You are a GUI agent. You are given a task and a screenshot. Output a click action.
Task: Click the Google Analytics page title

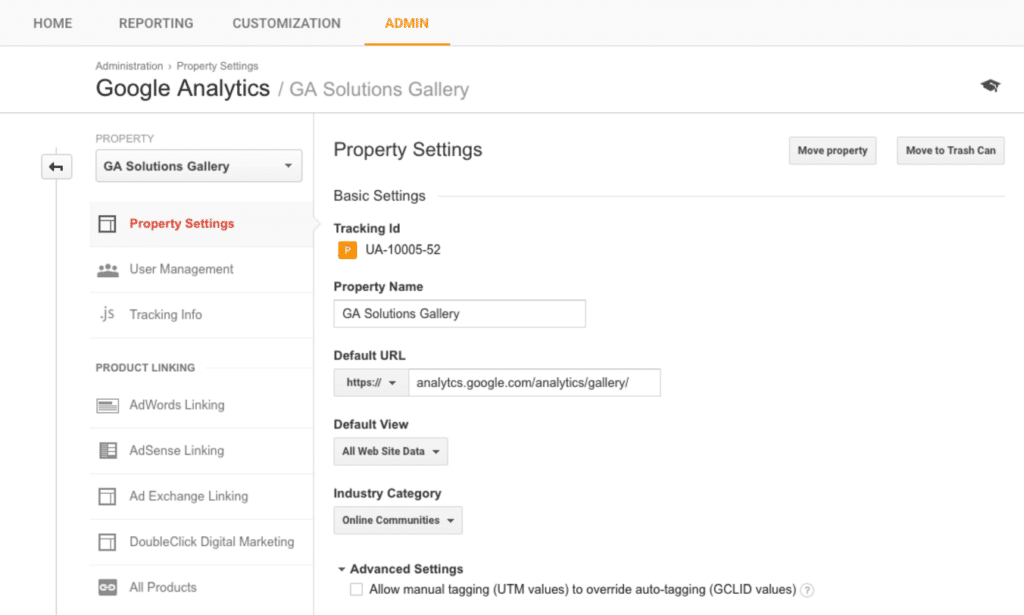[183, 89]
